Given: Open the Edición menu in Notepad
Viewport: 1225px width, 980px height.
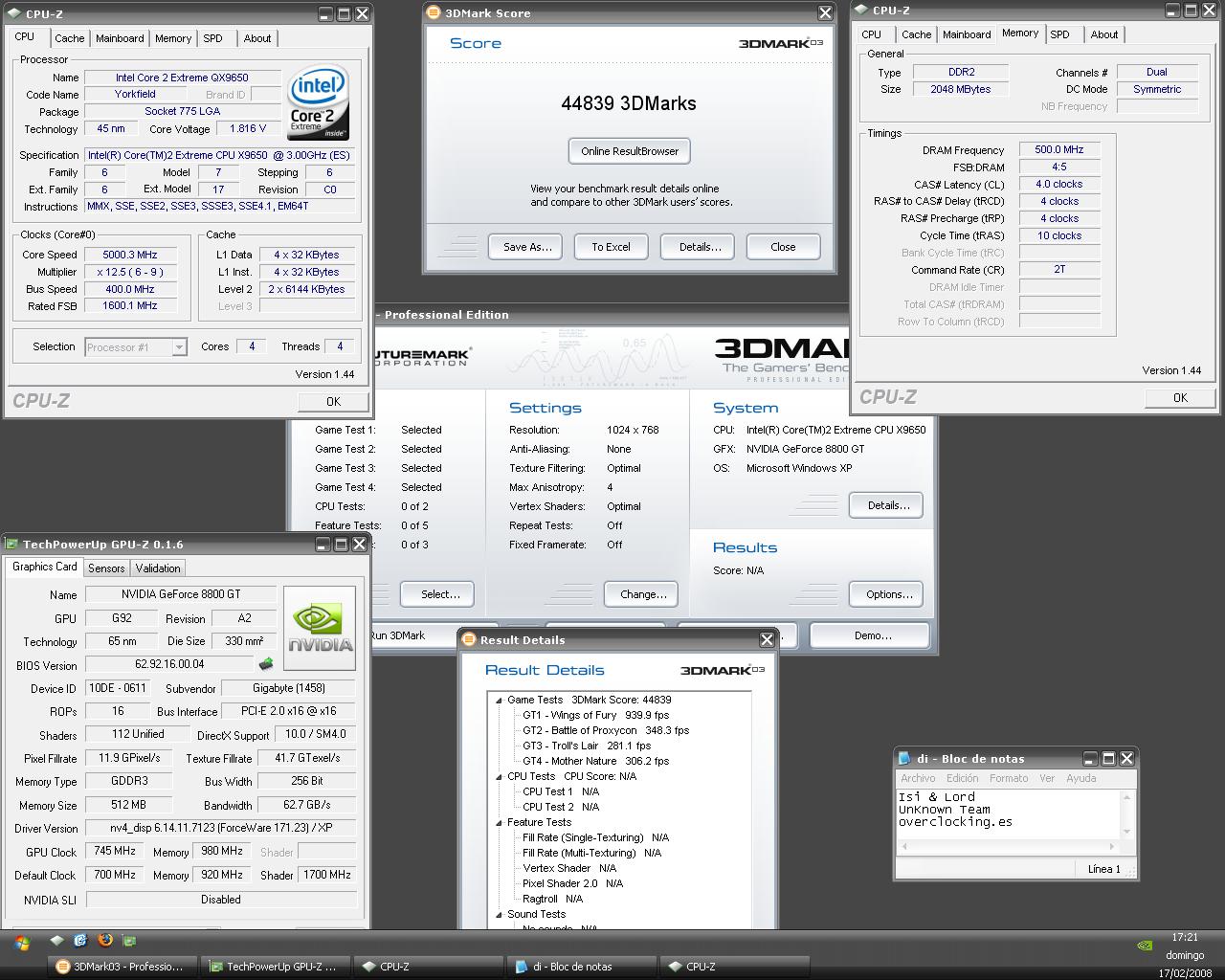Looking at the screenshot, I should (962, 778).
